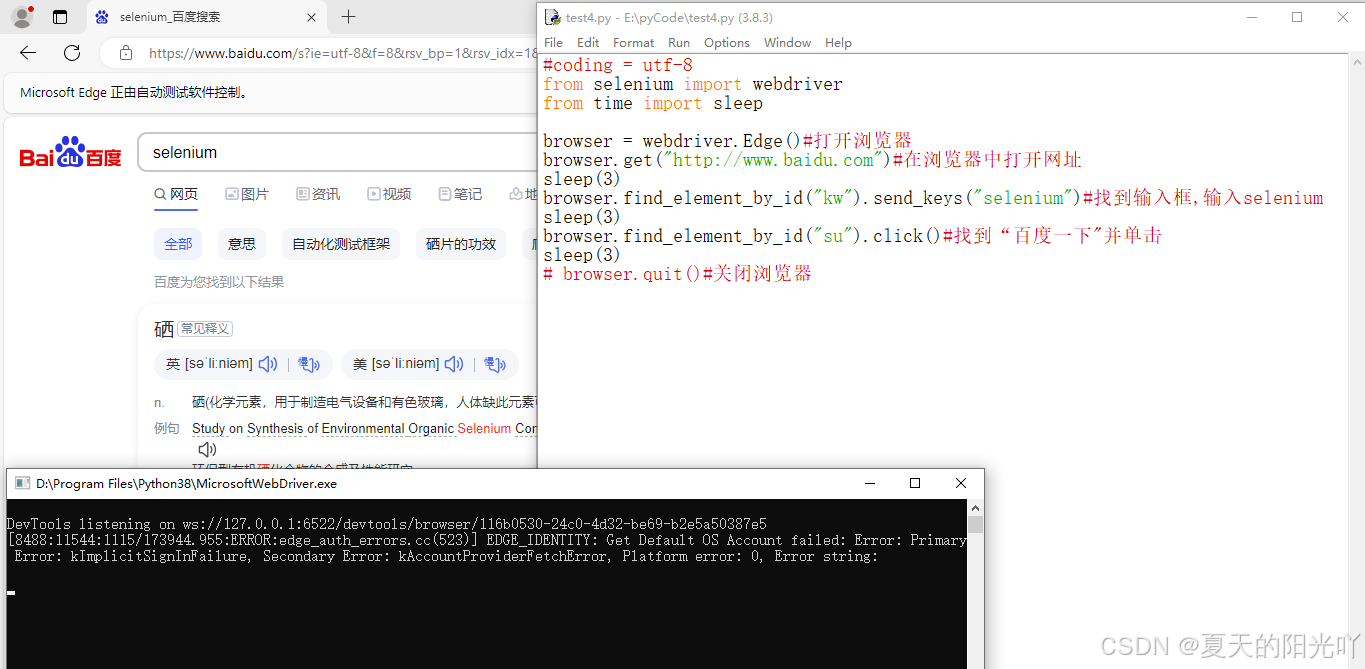Switch to the 网页 results tab
The image size is (1365, 669).
pyautogui.click(x=176, y=194)
